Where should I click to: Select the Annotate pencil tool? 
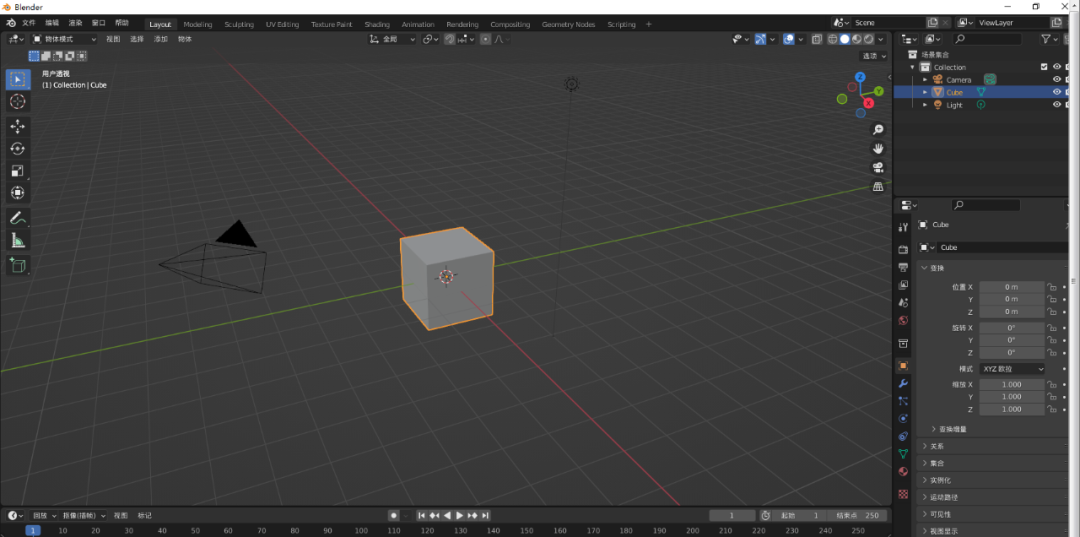click(18, 218)
